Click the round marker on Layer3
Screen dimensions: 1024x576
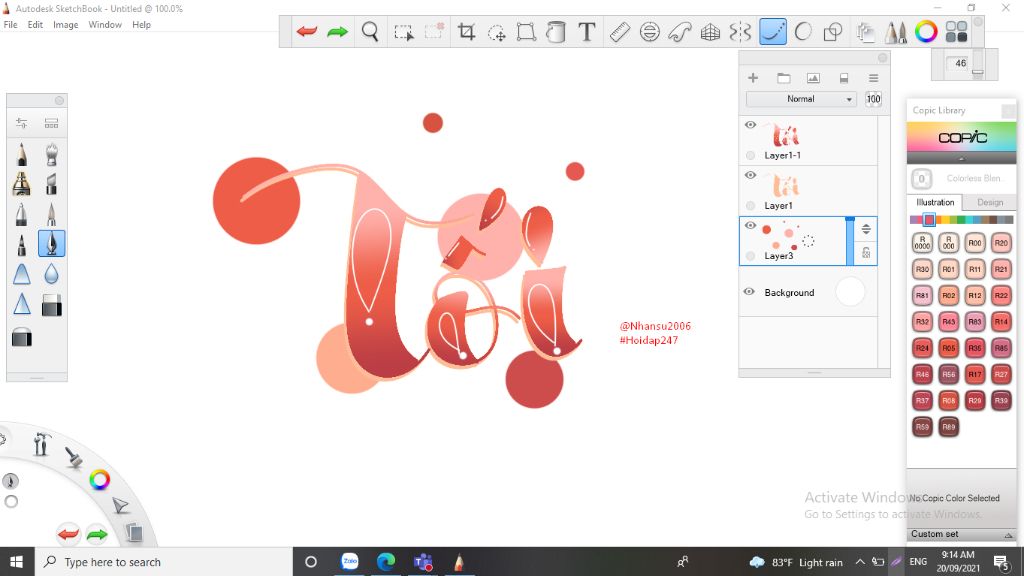click(750, 256)
